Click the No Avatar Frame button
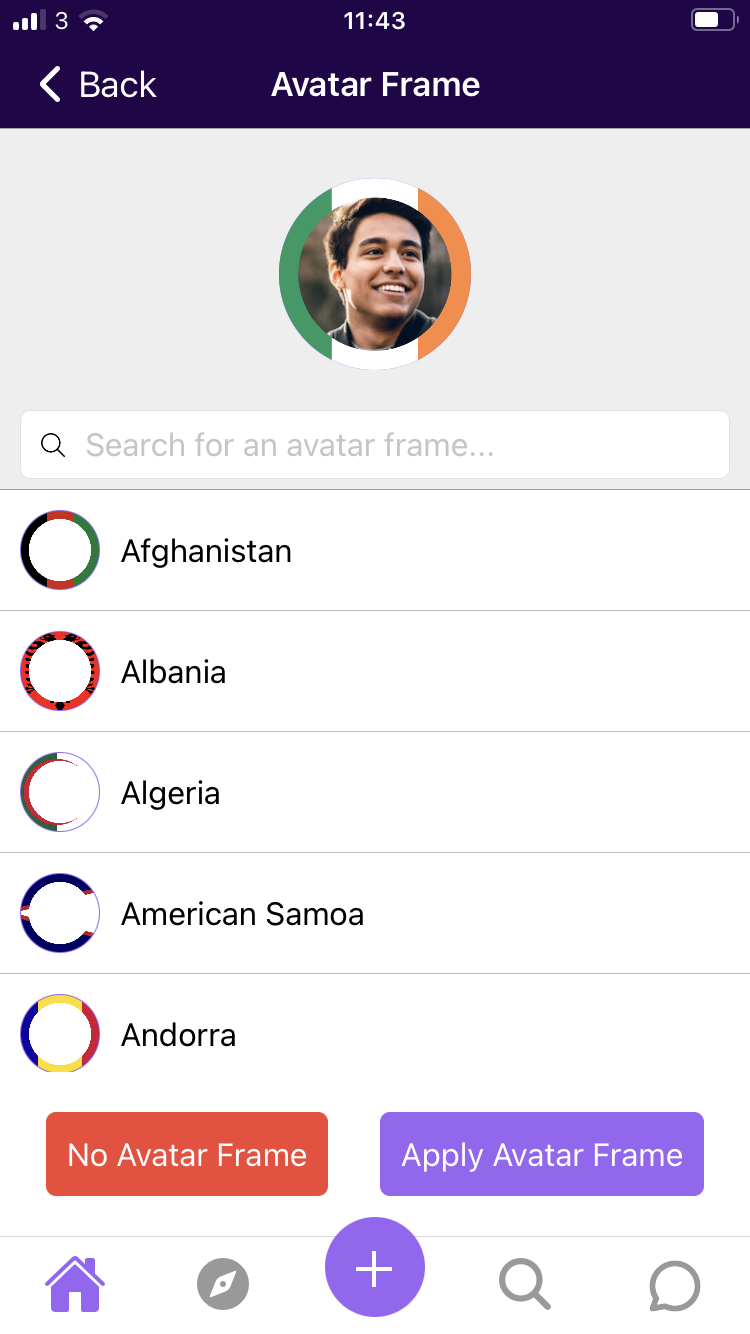The width and height of the screenshot is (750, 1334). pos(187,1154)
